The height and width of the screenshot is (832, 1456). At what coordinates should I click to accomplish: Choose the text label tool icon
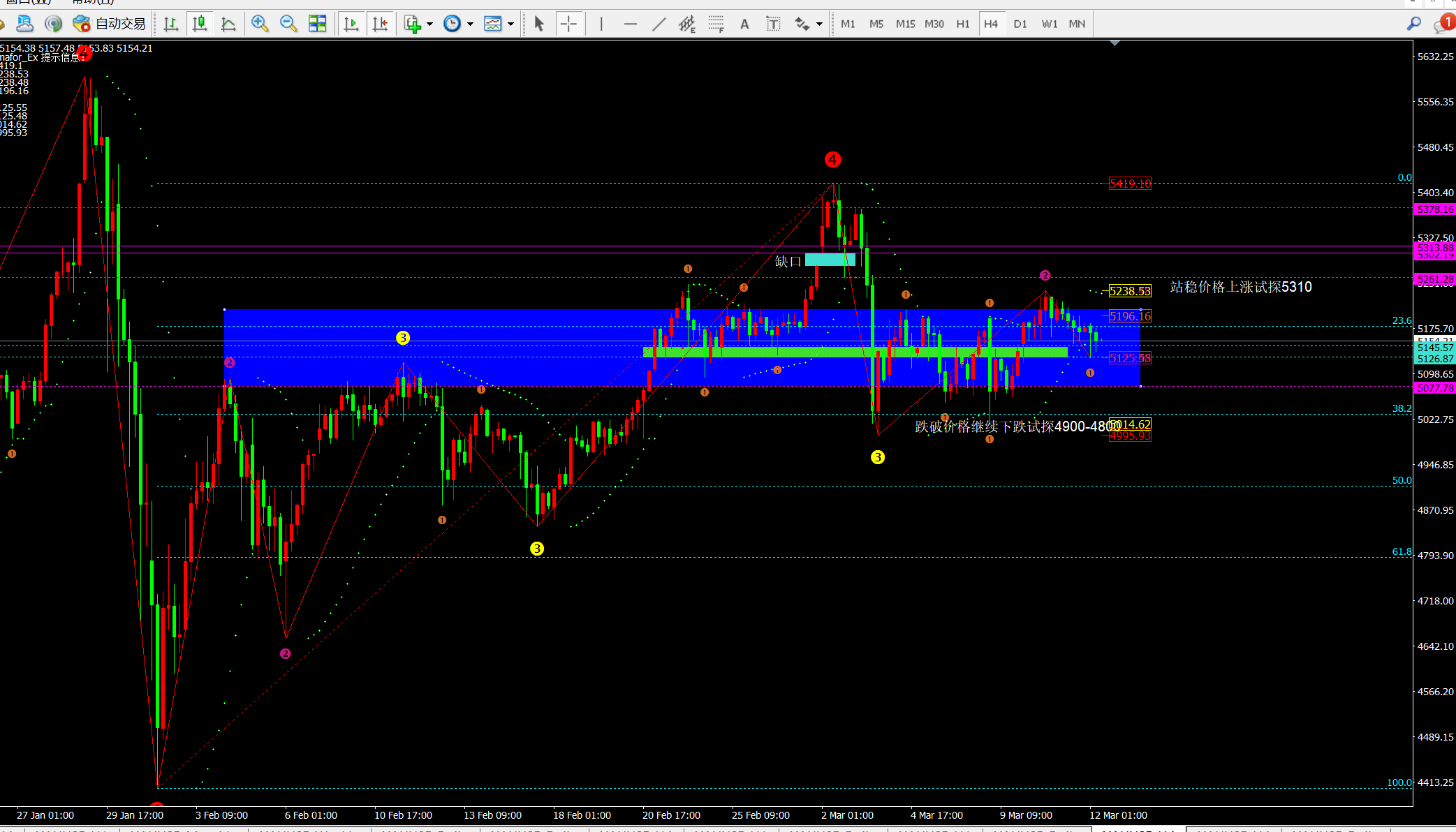click(773, 24)
